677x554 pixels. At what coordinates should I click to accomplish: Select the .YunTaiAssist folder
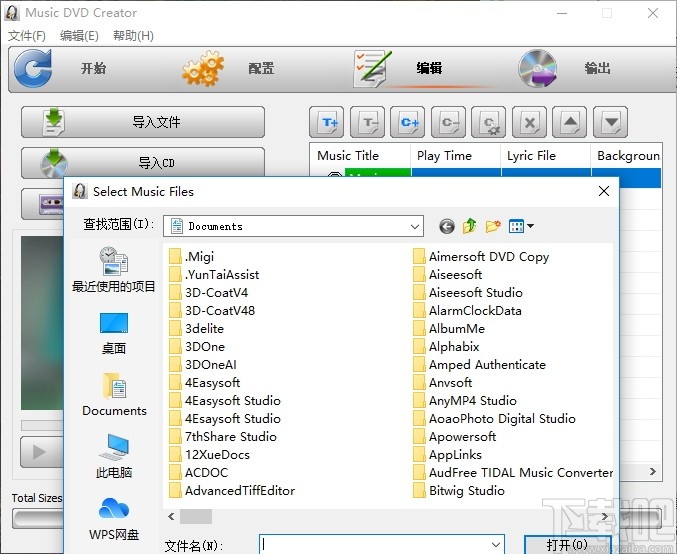point(214,275)
